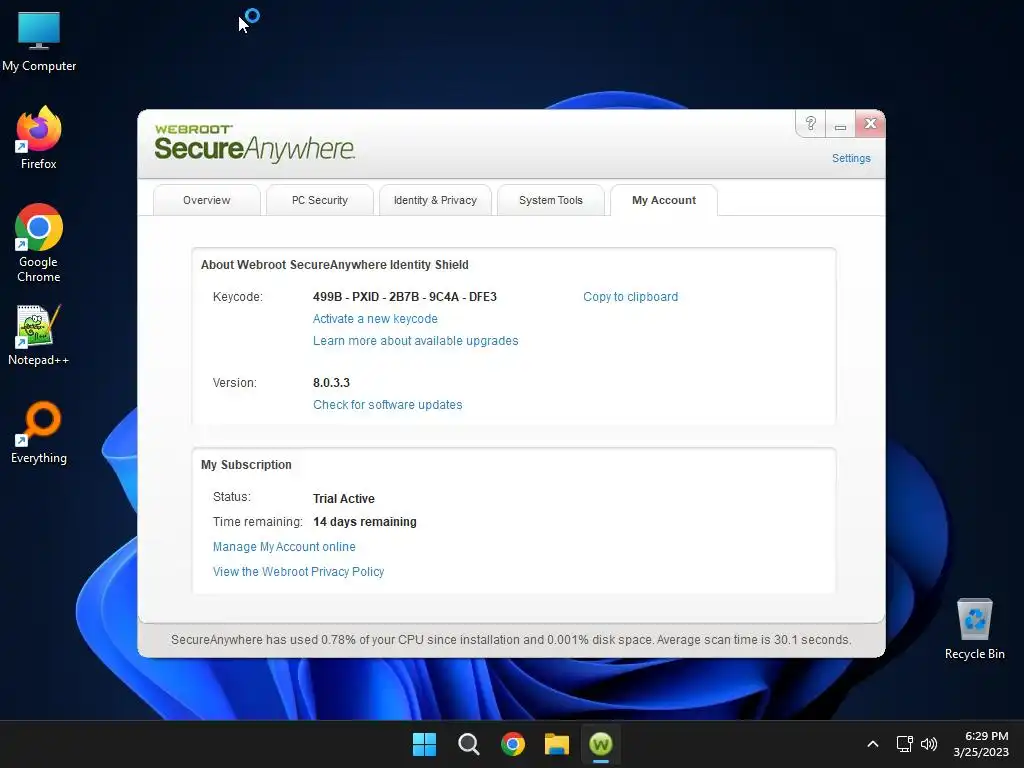This screenshot has height=768, width=1024.
Task: Launch Everything search shortcut
Action: (x=39, y=432)
